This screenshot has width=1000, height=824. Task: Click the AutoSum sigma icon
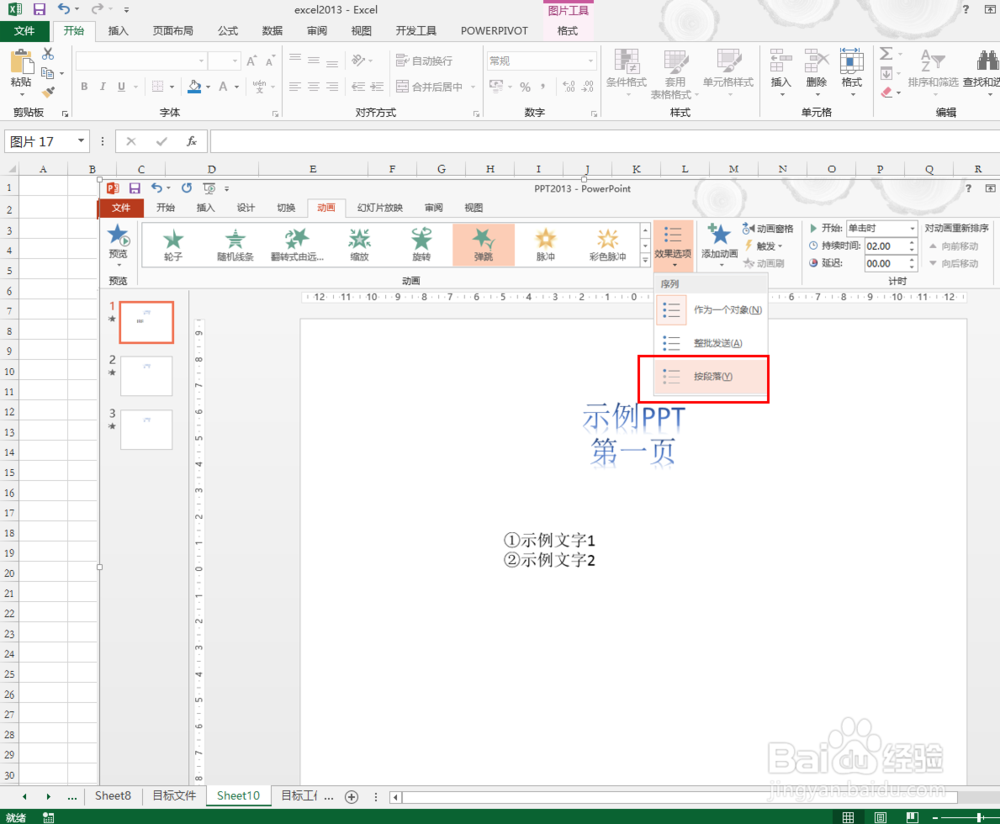(886, 54)
